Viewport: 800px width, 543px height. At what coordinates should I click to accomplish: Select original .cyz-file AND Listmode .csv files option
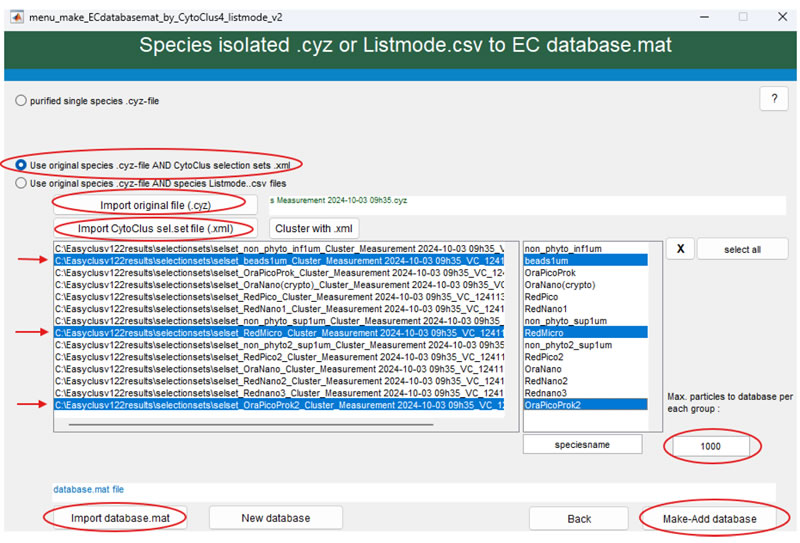22,184
